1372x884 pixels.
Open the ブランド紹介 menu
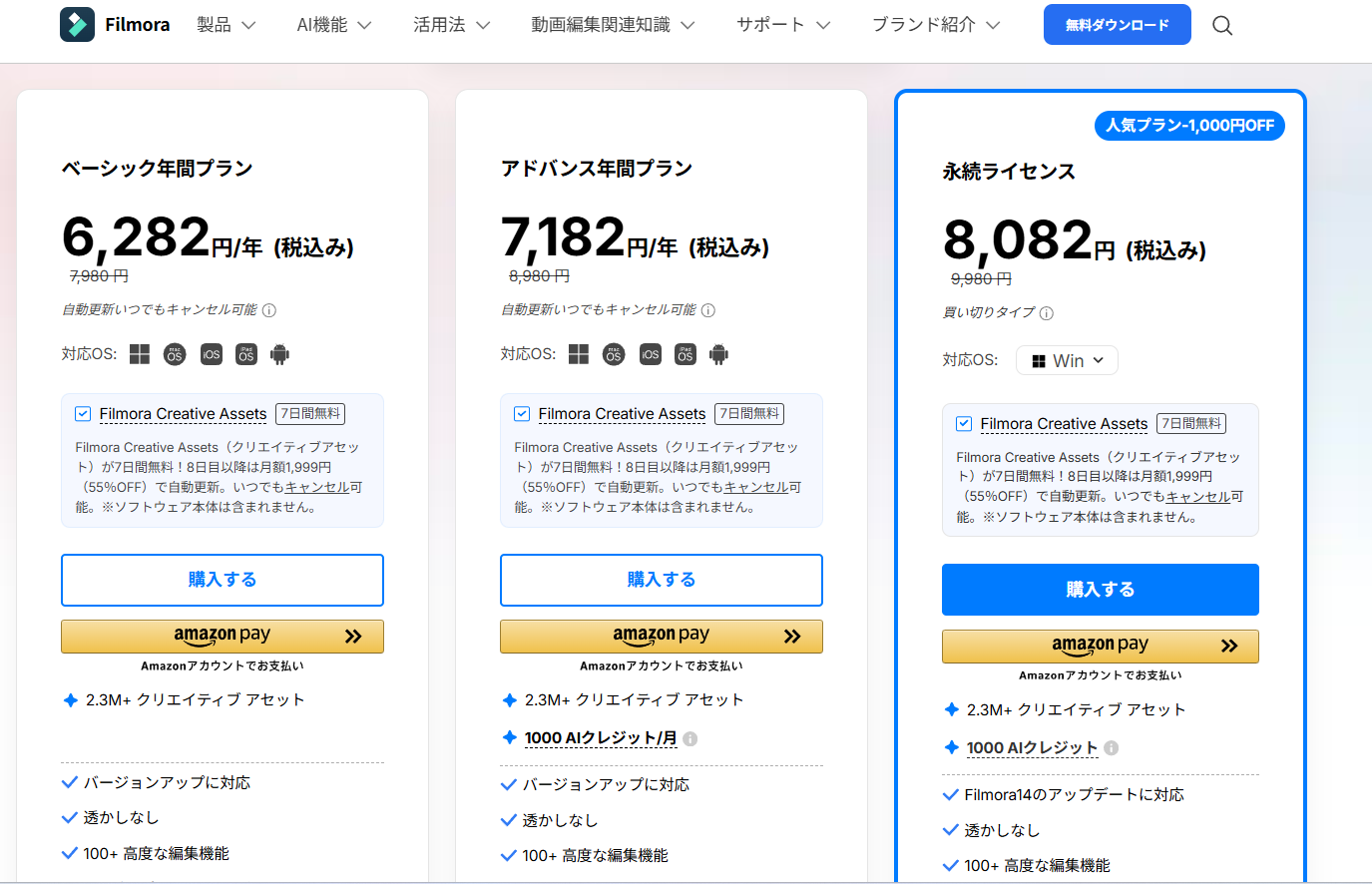pos(935,25)
